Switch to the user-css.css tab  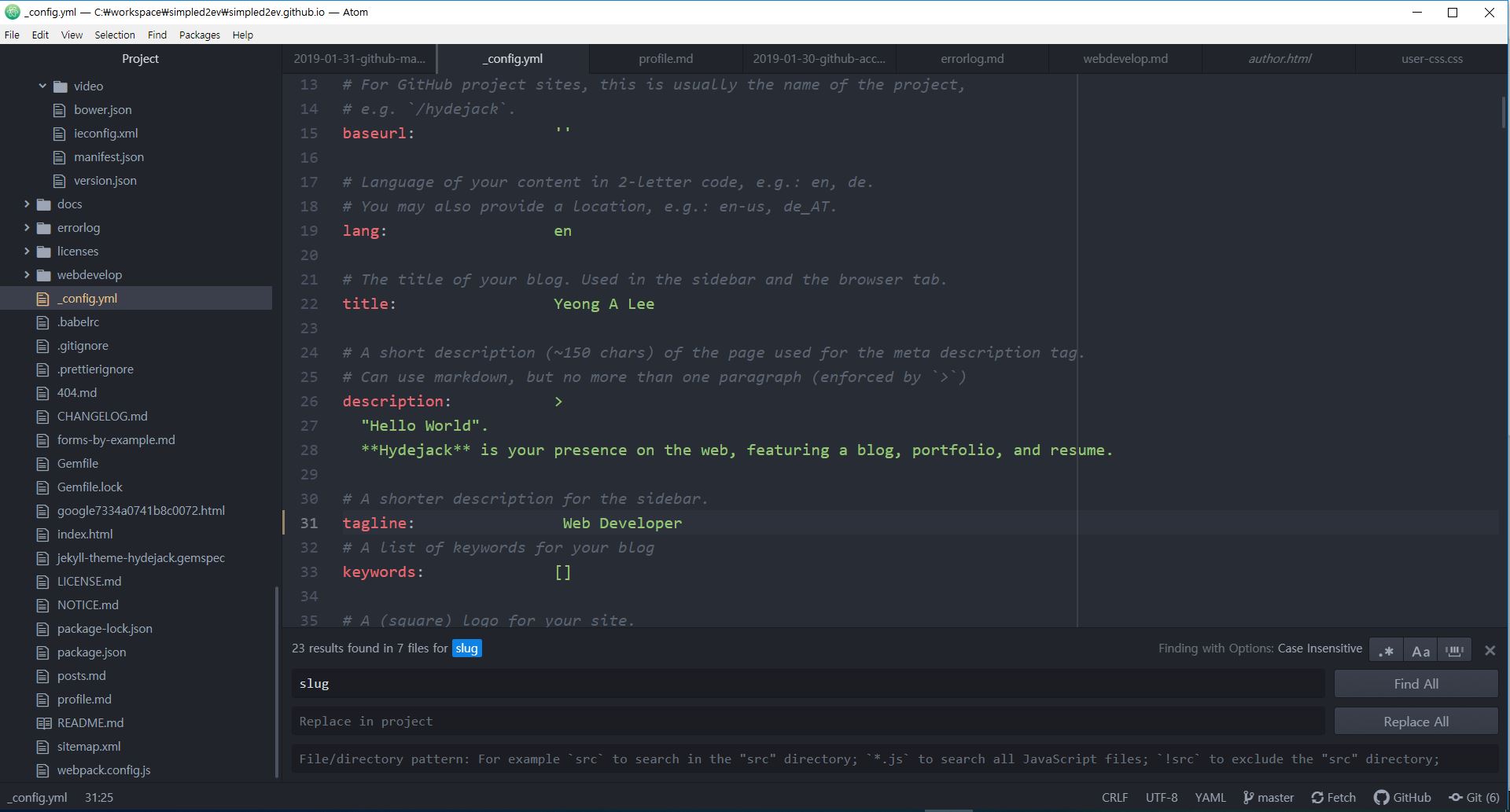click(1431, 58)
